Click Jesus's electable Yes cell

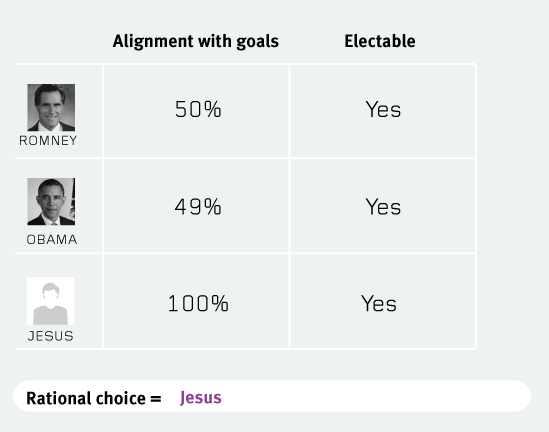(x=383, y=301)
